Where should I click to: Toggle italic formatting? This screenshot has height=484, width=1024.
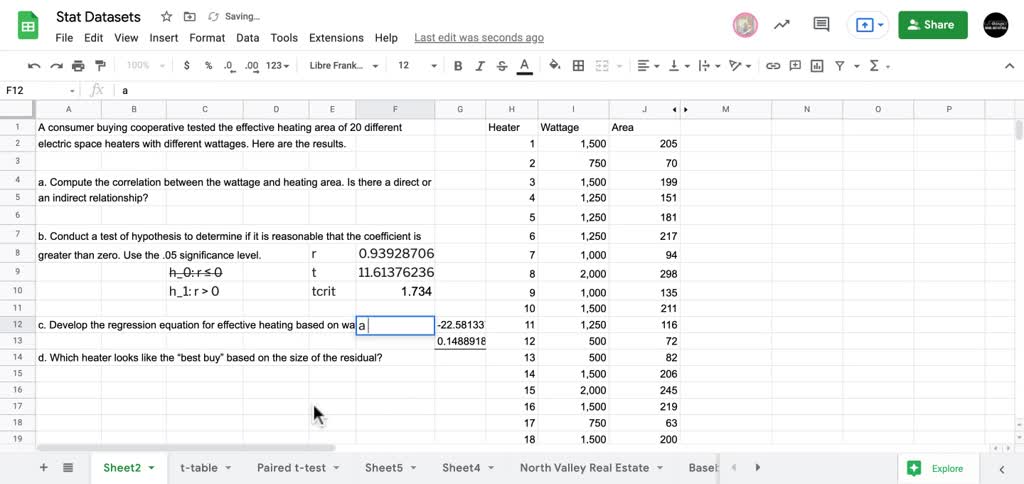click(x=480, y=66)
